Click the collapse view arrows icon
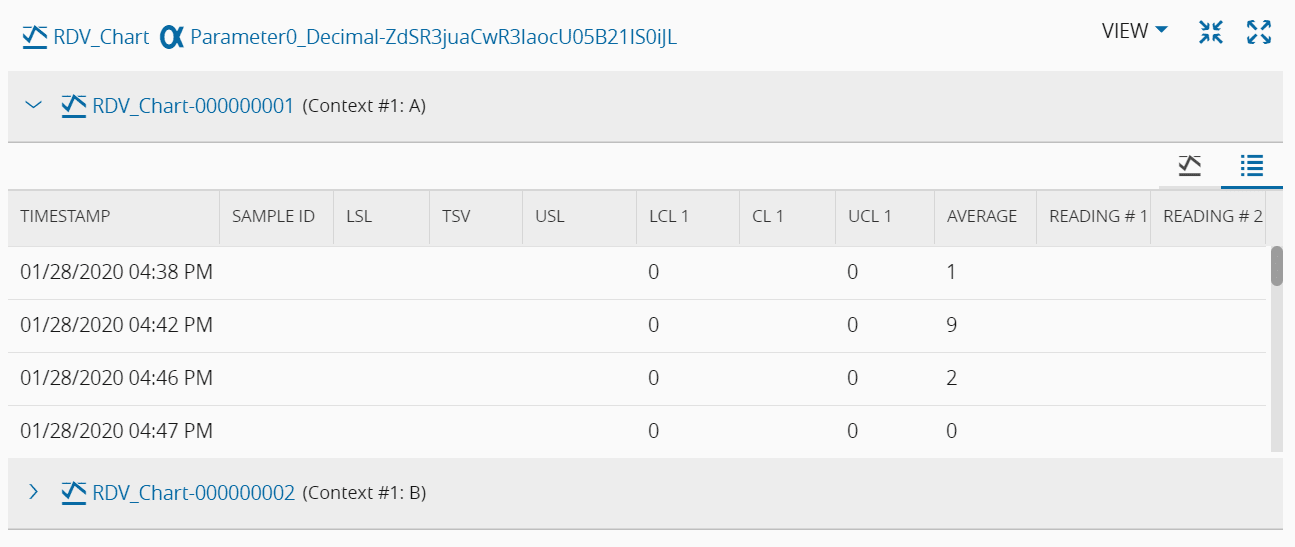Screen dimensions: 1295x547 1211,32
